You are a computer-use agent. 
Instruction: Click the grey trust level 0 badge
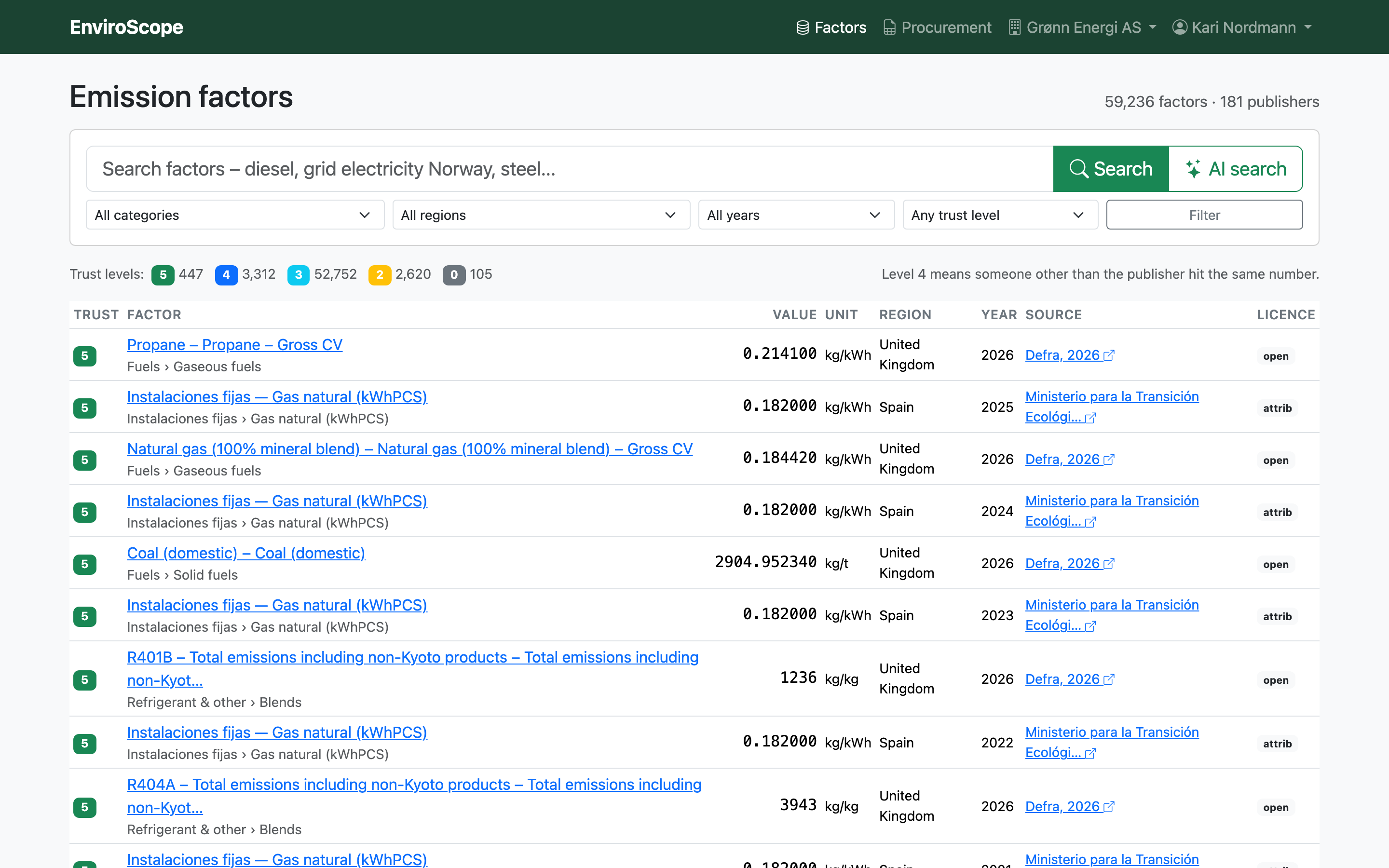454,275
